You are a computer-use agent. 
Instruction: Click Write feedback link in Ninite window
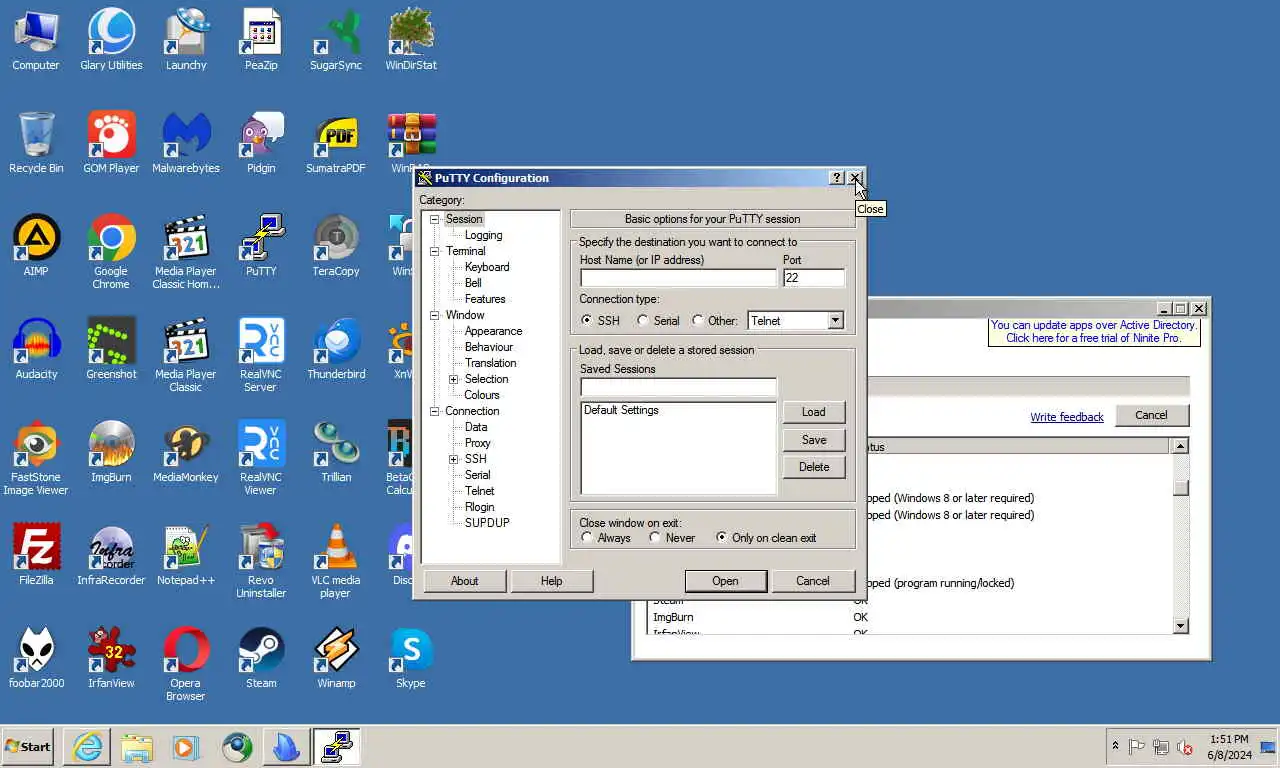point(1067,417)
